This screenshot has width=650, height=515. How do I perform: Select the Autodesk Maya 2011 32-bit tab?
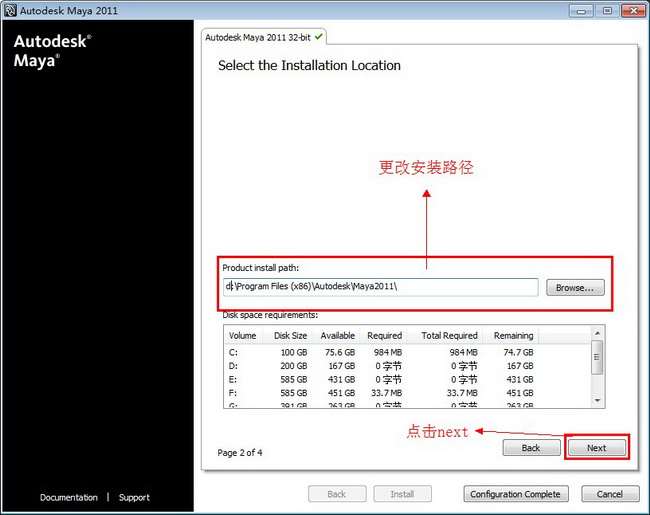[x=264, y=37]
